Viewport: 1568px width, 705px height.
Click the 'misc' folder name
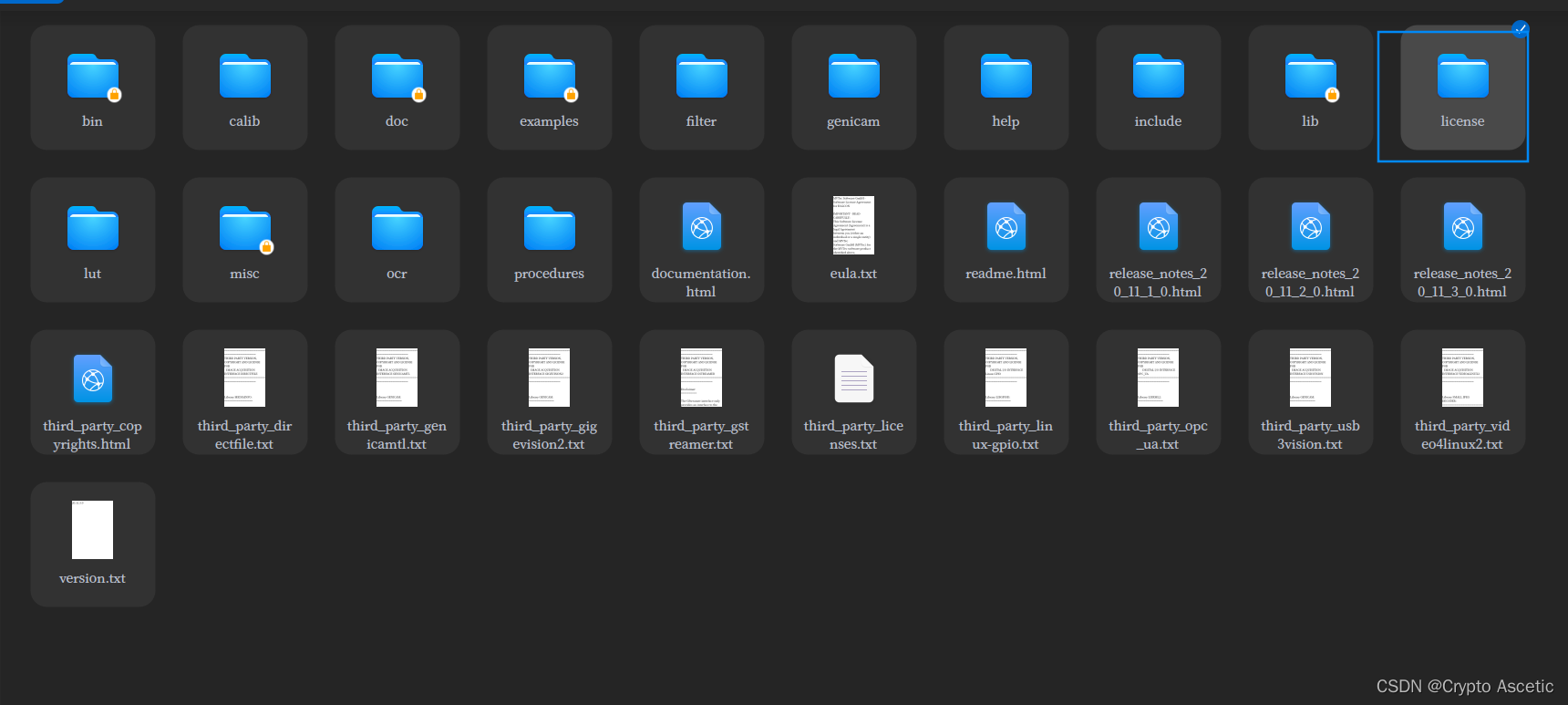click(x=245, y=274)
